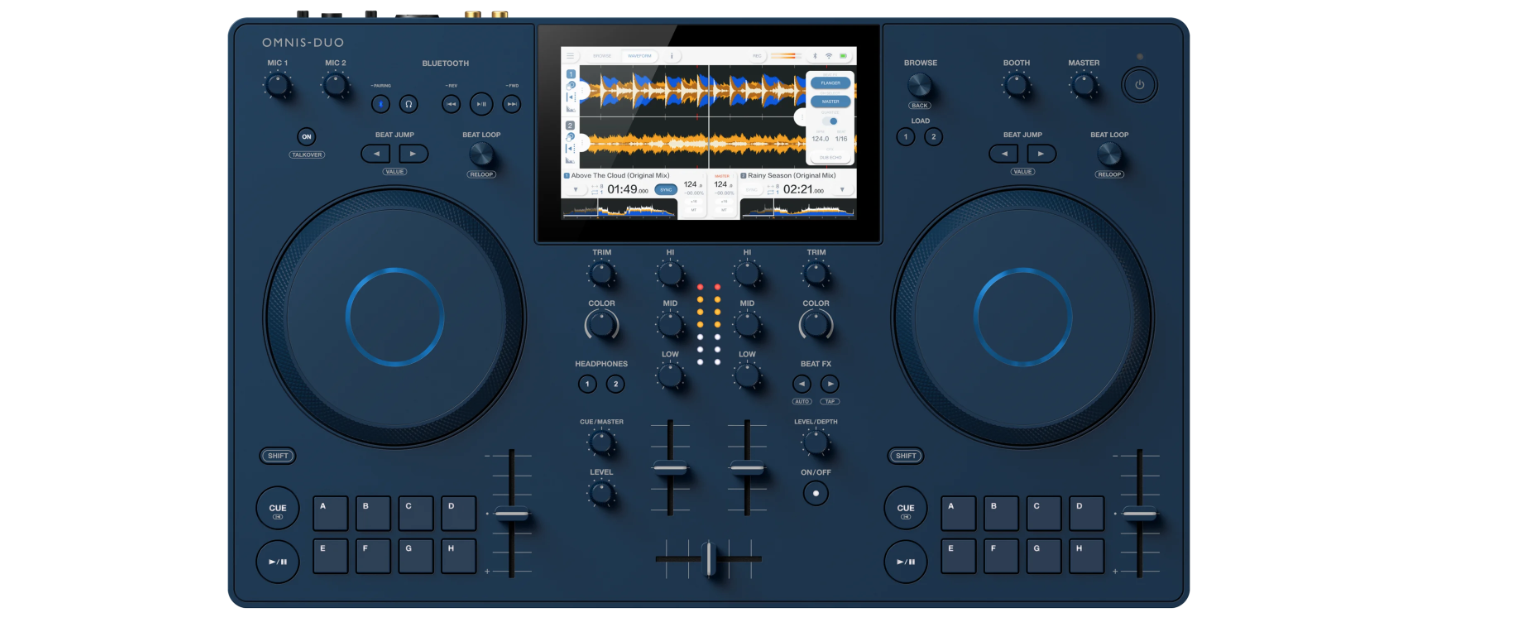Tap the hamburger menu icon on the touchscreen
This screenshot has height=633, width=1514.
coord(570,56)
